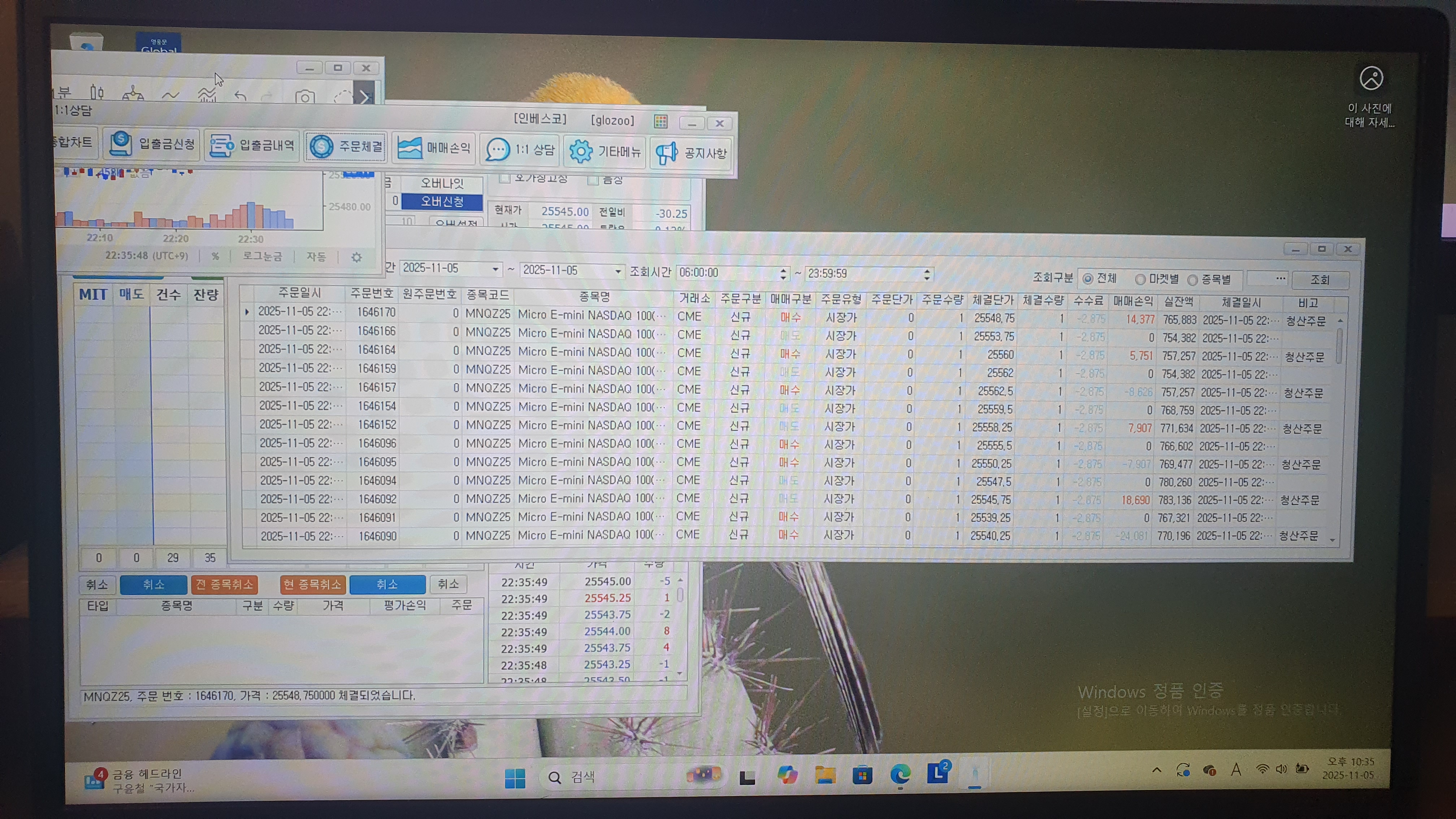The width and height of the screenshot is (1456, 819).
Task: Take a chart snapshot with camera icon
Action: coord(305,97)
